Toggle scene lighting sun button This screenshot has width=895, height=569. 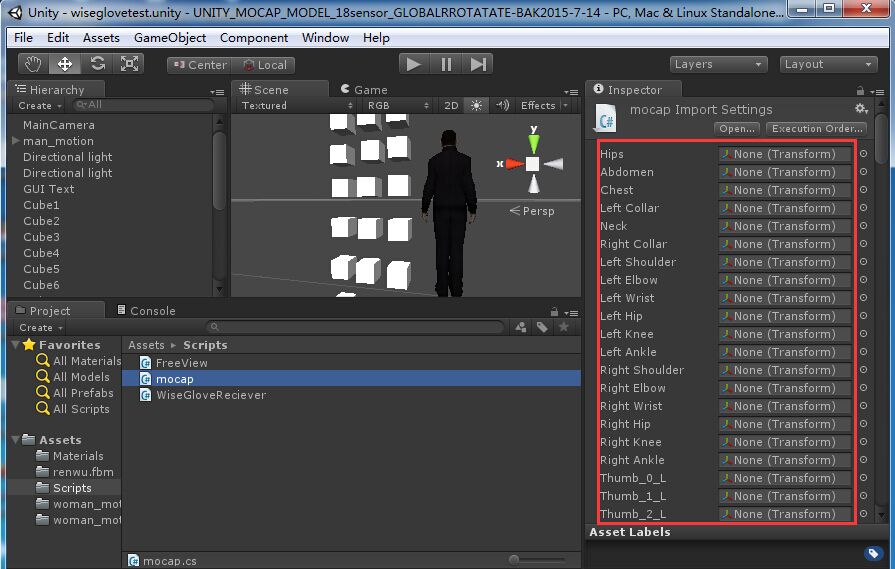click(x=476, y=105)
